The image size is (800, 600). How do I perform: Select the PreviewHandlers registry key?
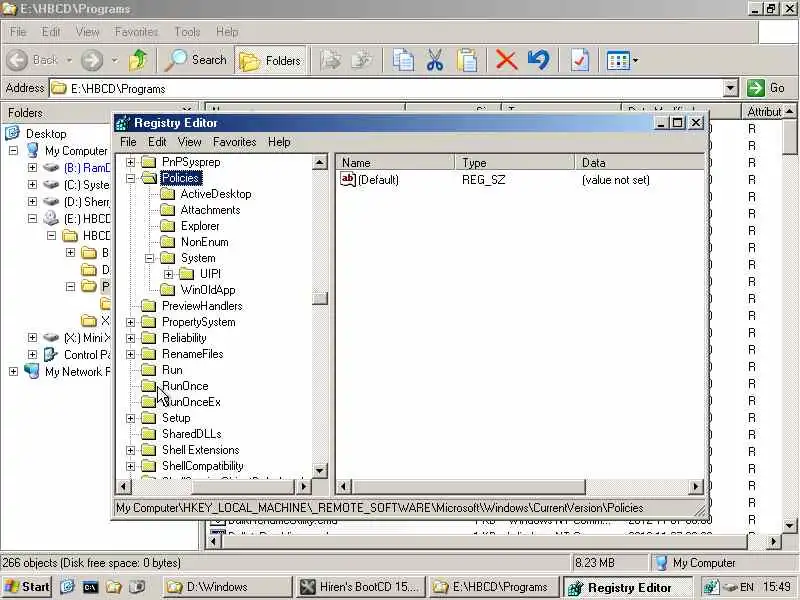[202, 306]
